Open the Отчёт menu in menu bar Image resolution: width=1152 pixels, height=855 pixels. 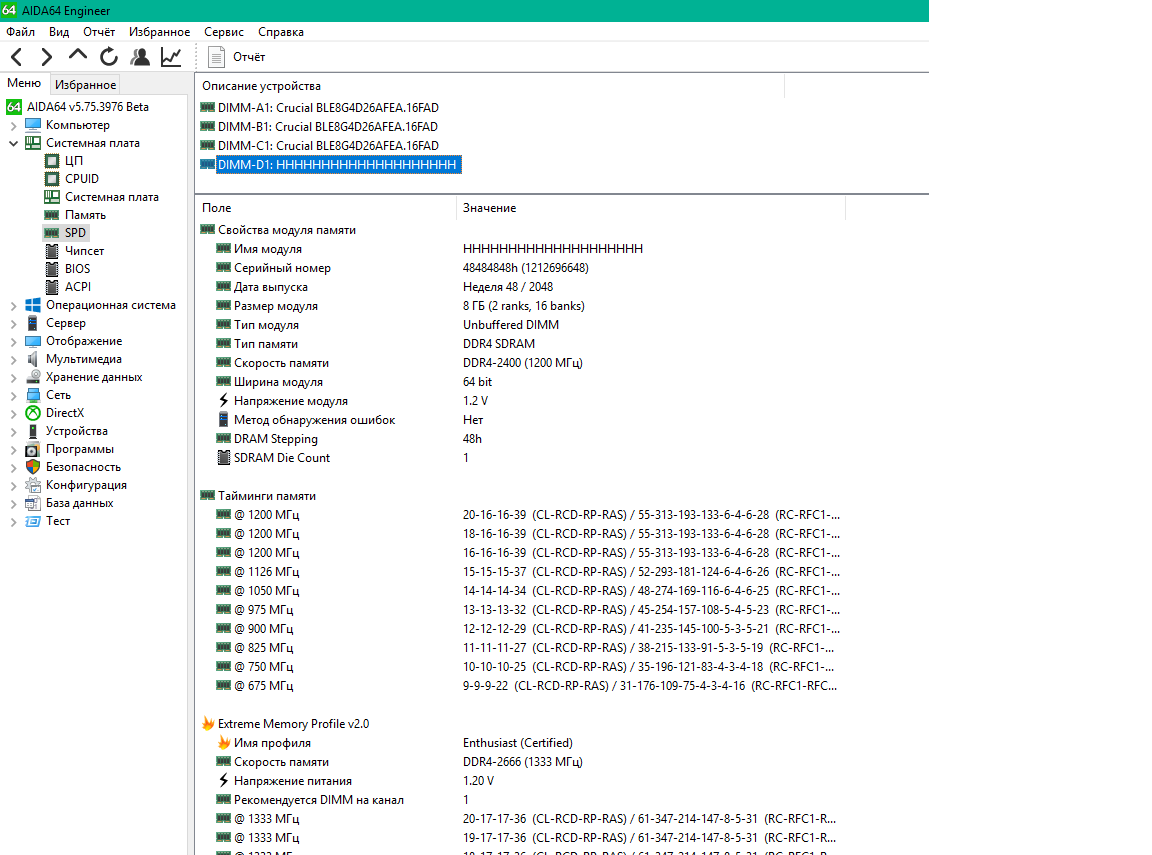pyautogui.click(x=99, y=32)
